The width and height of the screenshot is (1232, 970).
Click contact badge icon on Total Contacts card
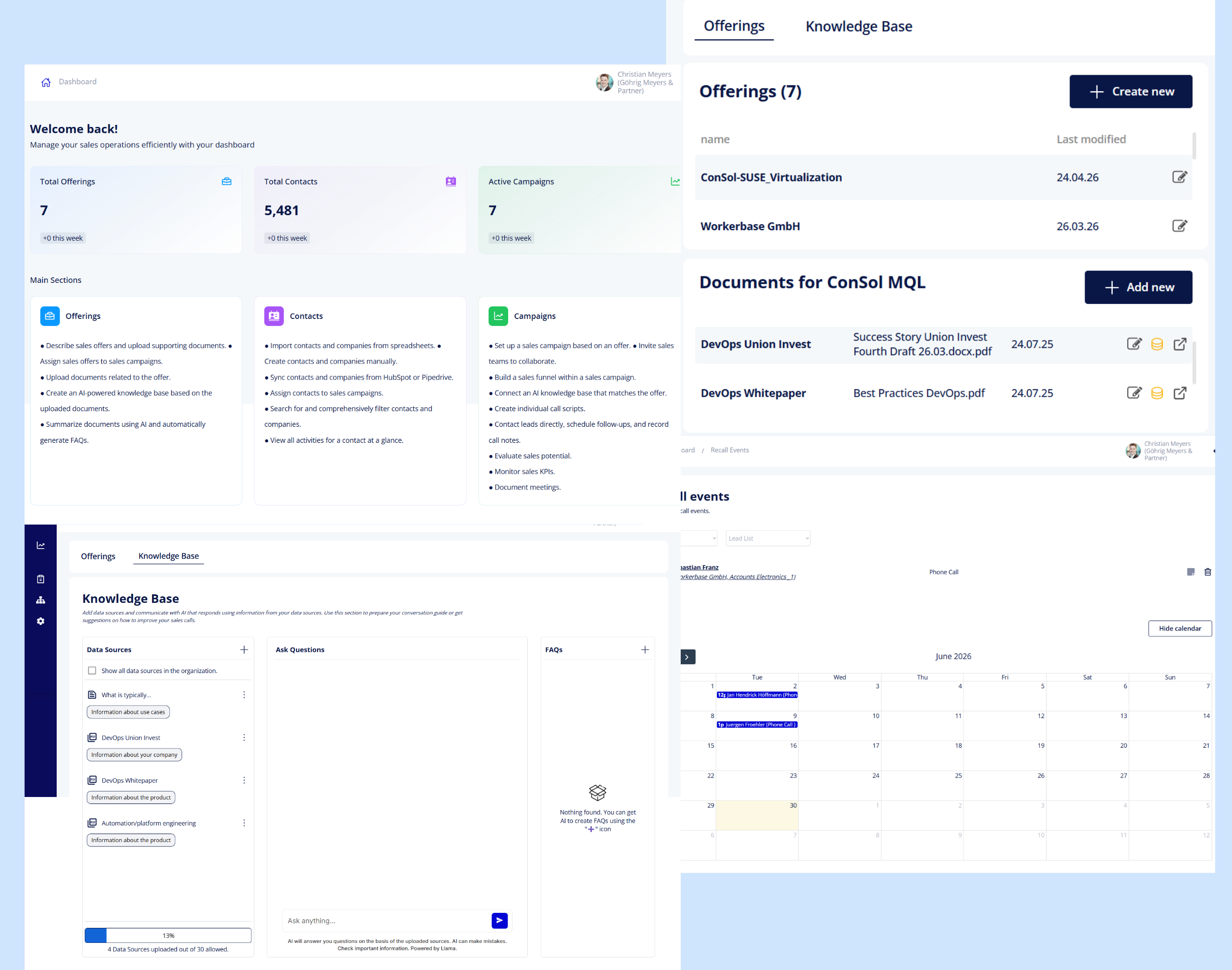[451, 182]
